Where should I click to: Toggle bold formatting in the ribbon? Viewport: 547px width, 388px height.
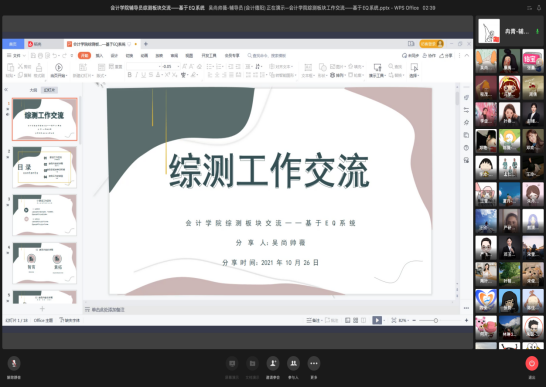click(x=129, y=75)
